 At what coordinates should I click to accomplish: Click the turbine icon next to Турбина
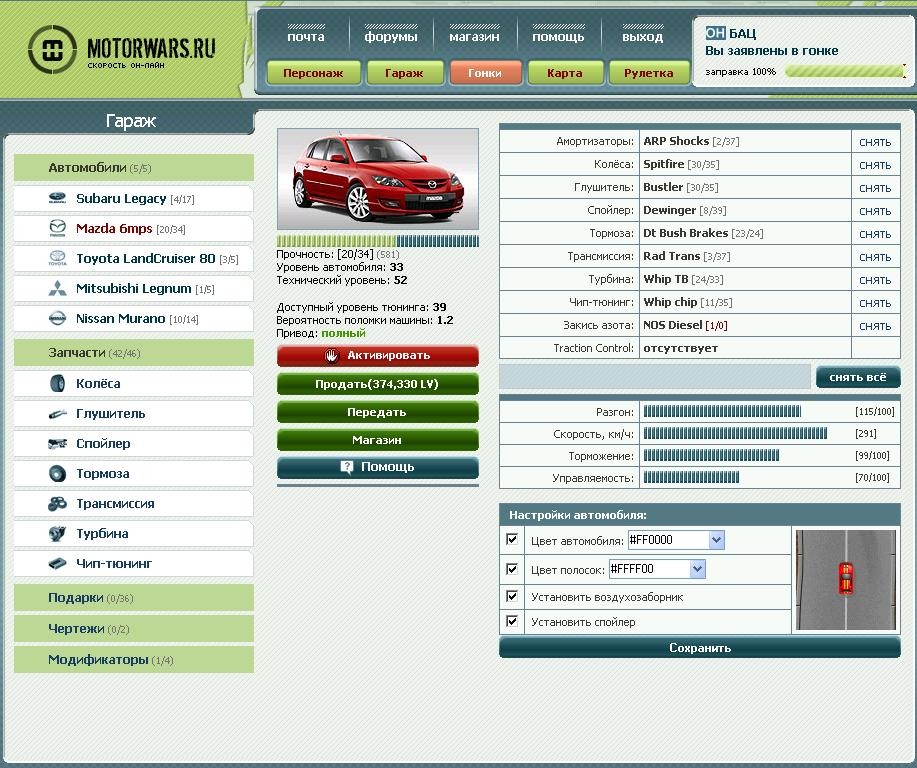click(57, 533)
